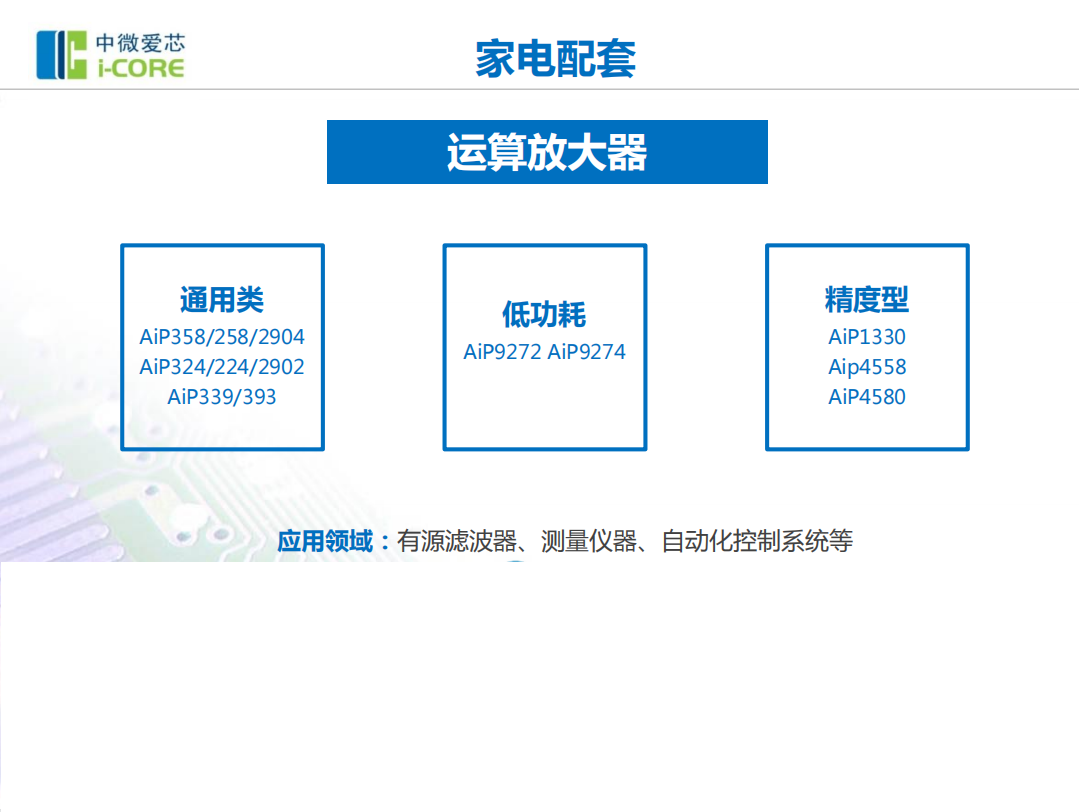Viewport: 1079px width, 812px height.
Task: Click the 低功耗 heading
Action: [544, 314]
